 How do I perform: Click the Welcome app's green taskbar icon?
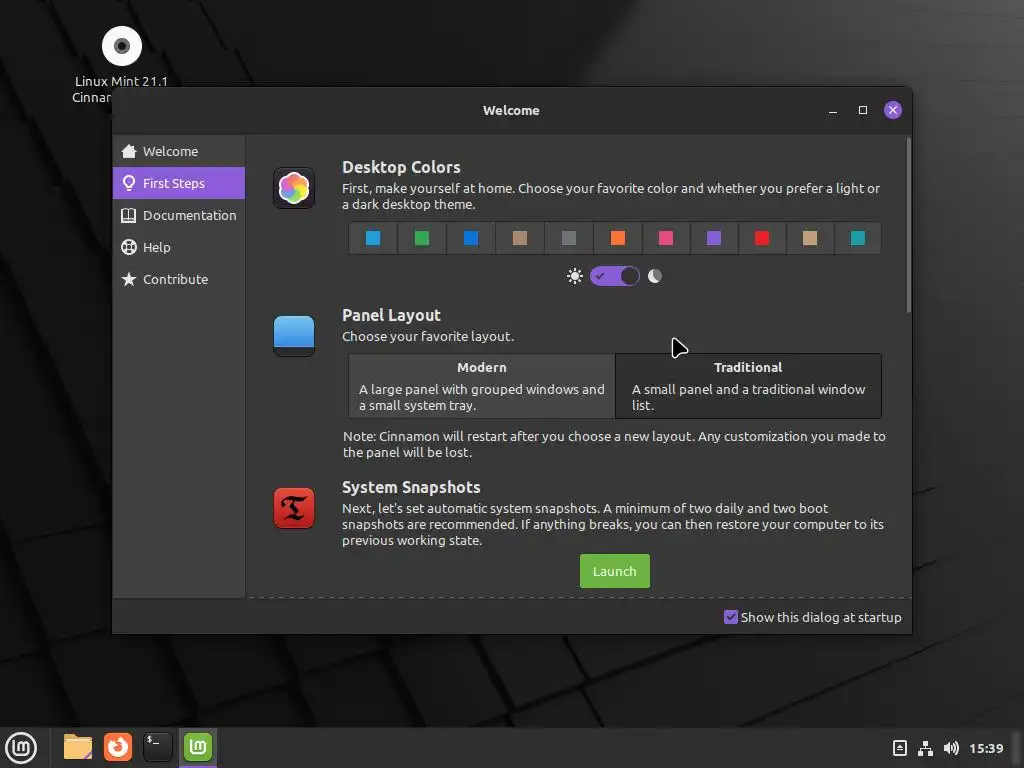pyautogui.click(x=198, y=747)
